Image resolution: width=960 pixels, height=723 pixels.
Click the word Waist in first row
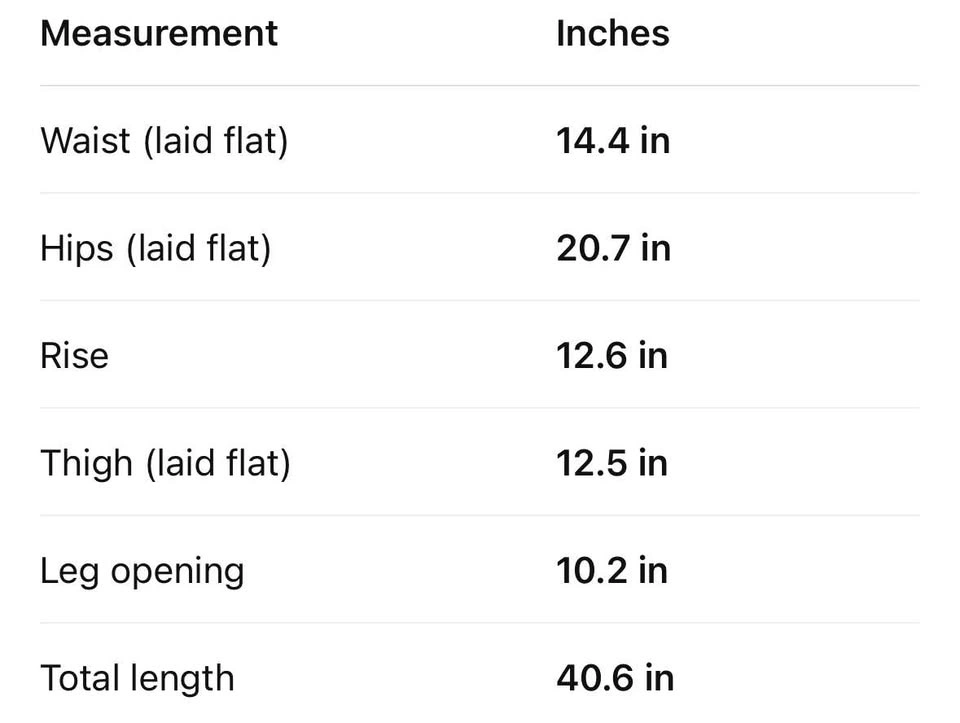tap(86, 140)
